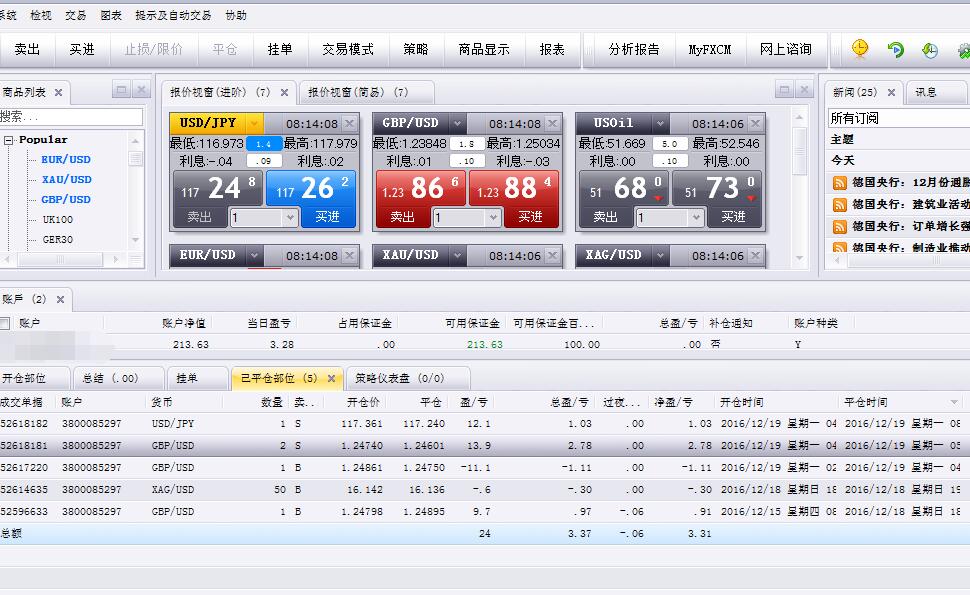Maximize the quote window panel
This screenshot has width=970, height=595.
(784, 90)
